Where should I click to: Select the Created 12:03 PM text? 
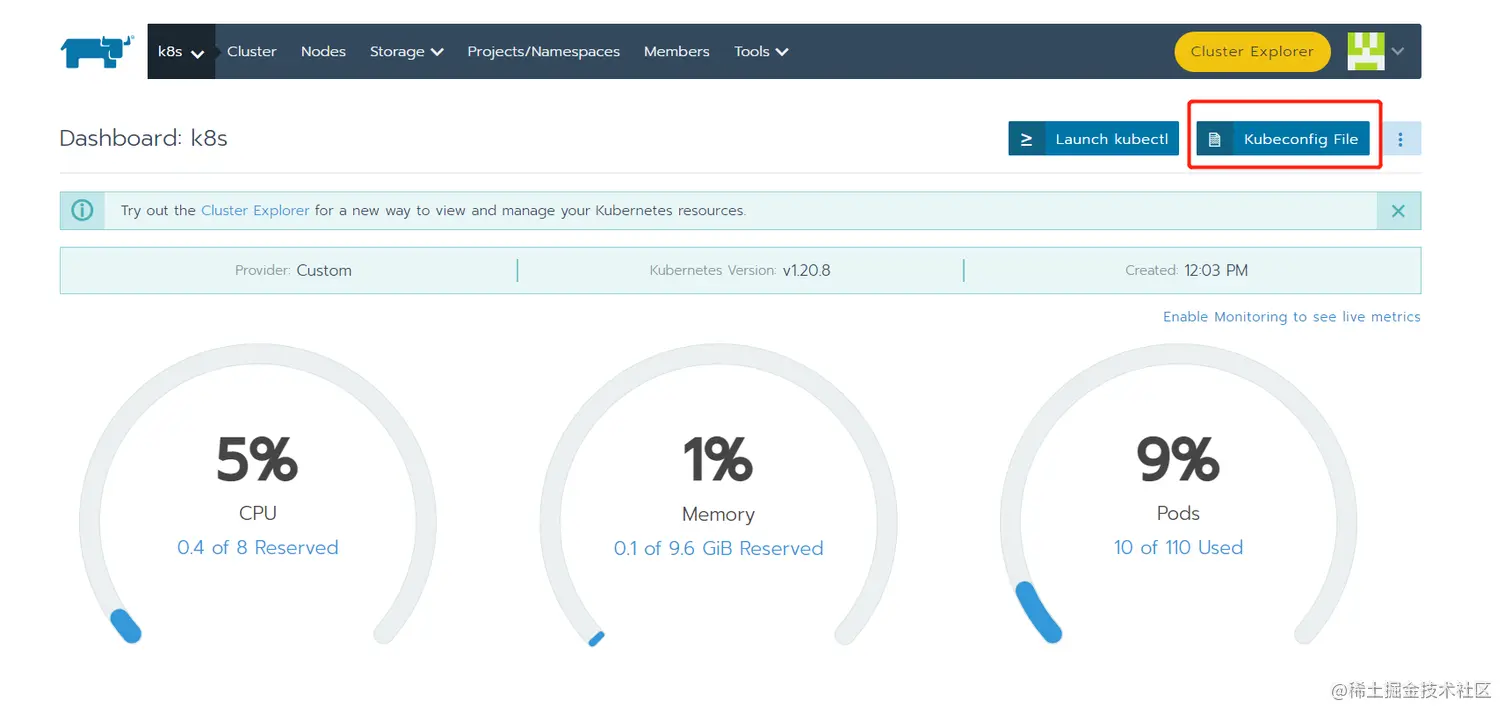[x=1186, y=270]
